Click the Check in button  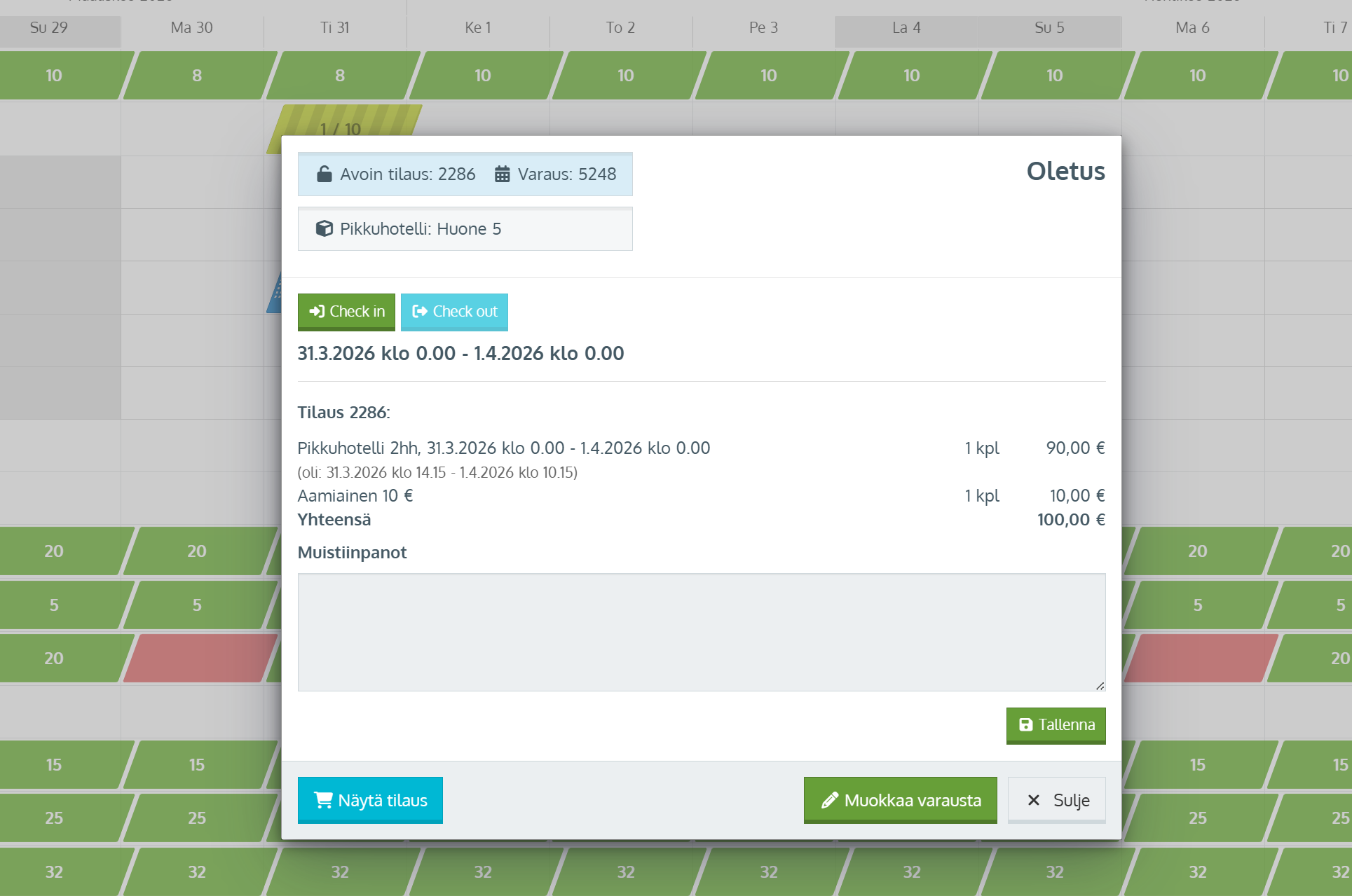pos(346,312)
